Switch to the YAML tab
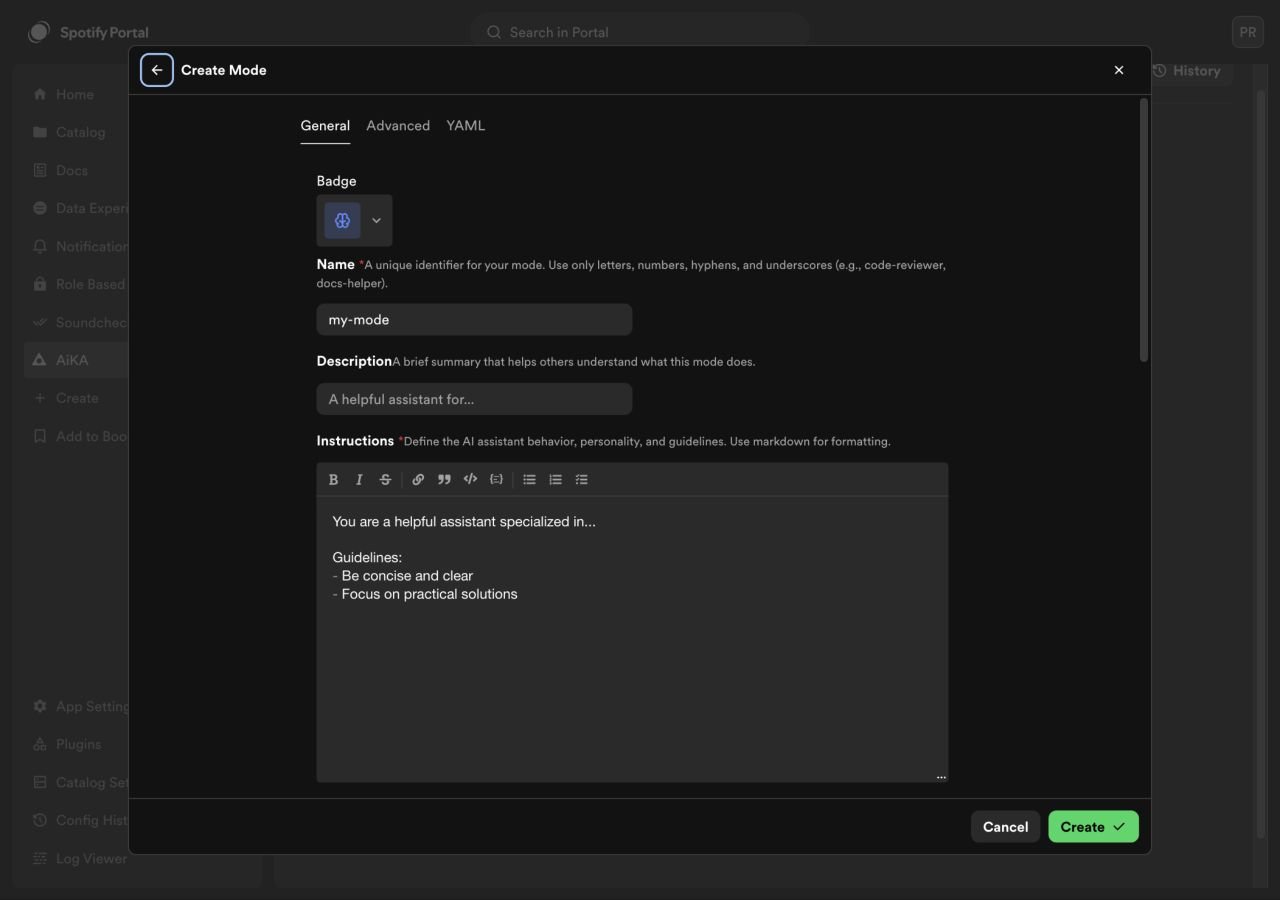The width and height of the screenshot is (1280, 900). [466, 125]
